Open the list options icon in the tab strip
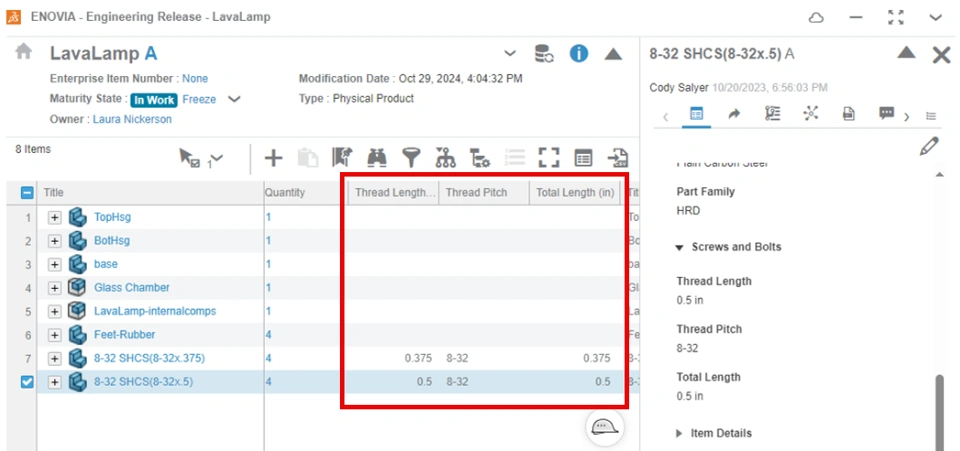Viewport: 960px width, 451px height. pos(931,116)
